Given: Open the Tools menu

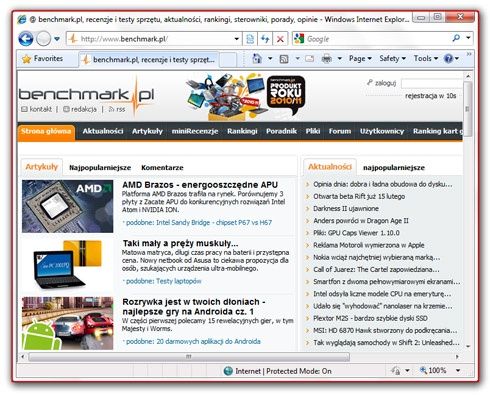Looking at the screenshot, I should 426,59.
